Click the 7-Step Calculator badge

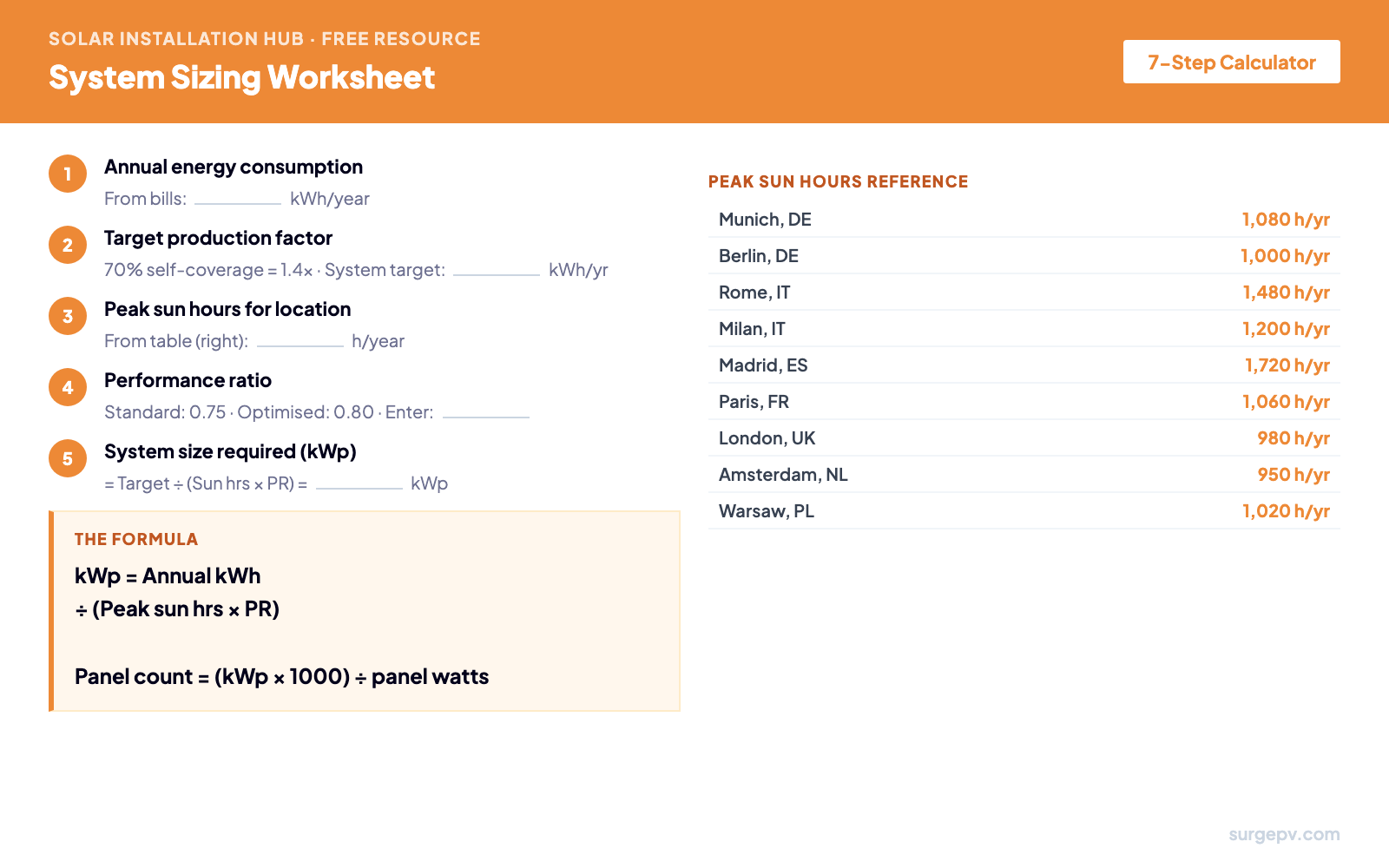coord(1231,62)
